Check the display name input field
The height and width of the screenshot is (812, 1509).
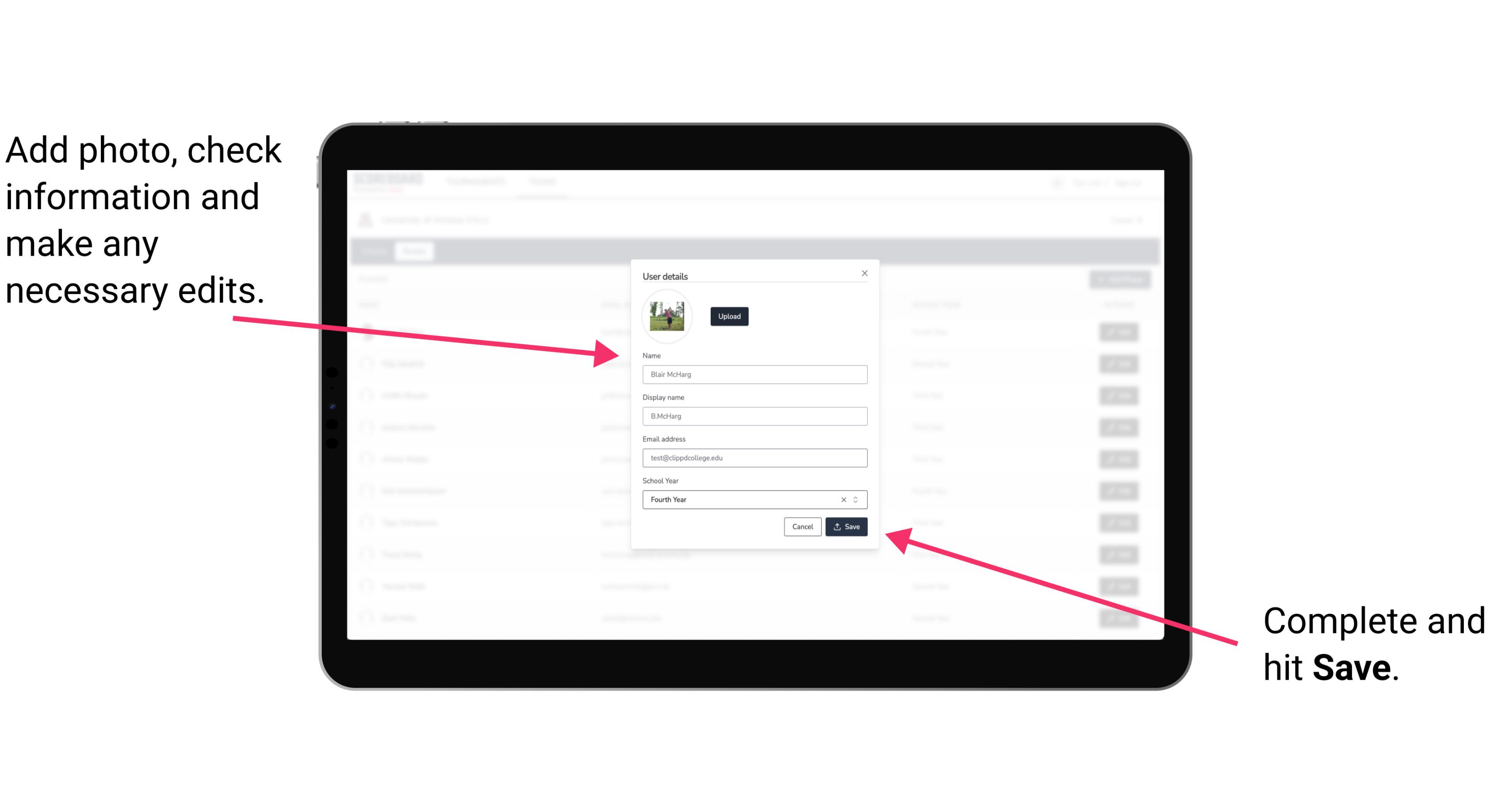coord(754,416)
